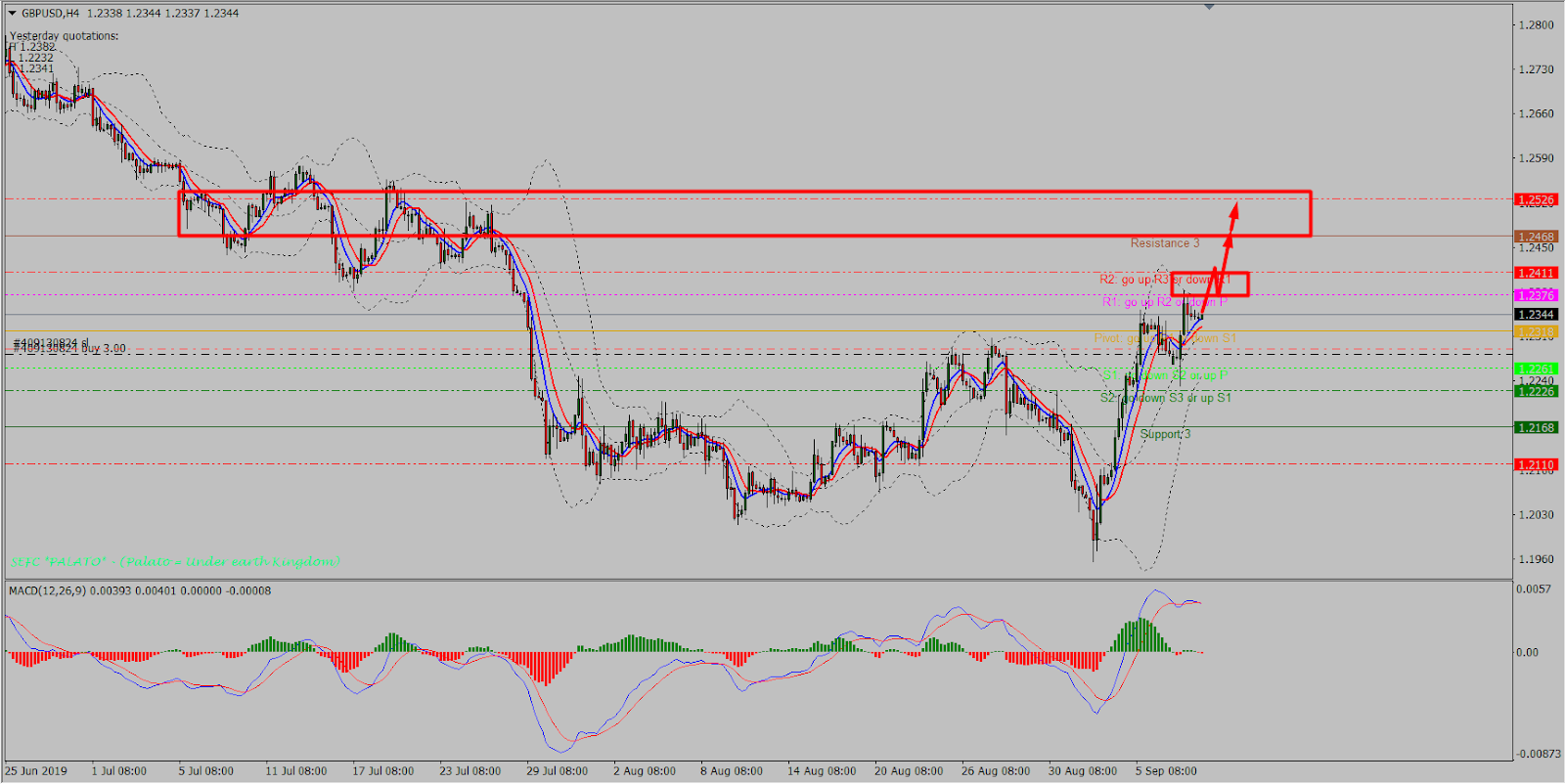Click the orange 1.2318 pivot price tag
1565x784 pixels.
(1535, 332)
